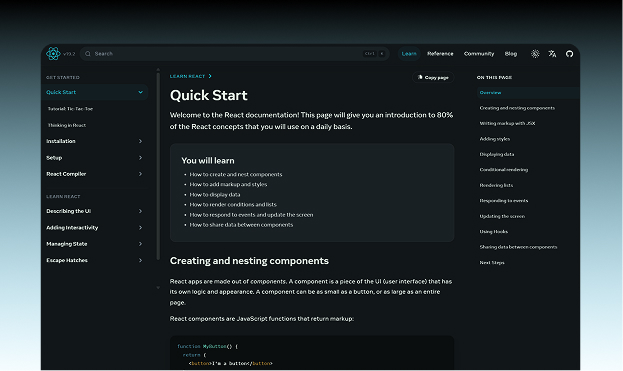Screen dimensions: 623x371
Task: Expand the React Compiler section chevron
Action: pos(140,174)
